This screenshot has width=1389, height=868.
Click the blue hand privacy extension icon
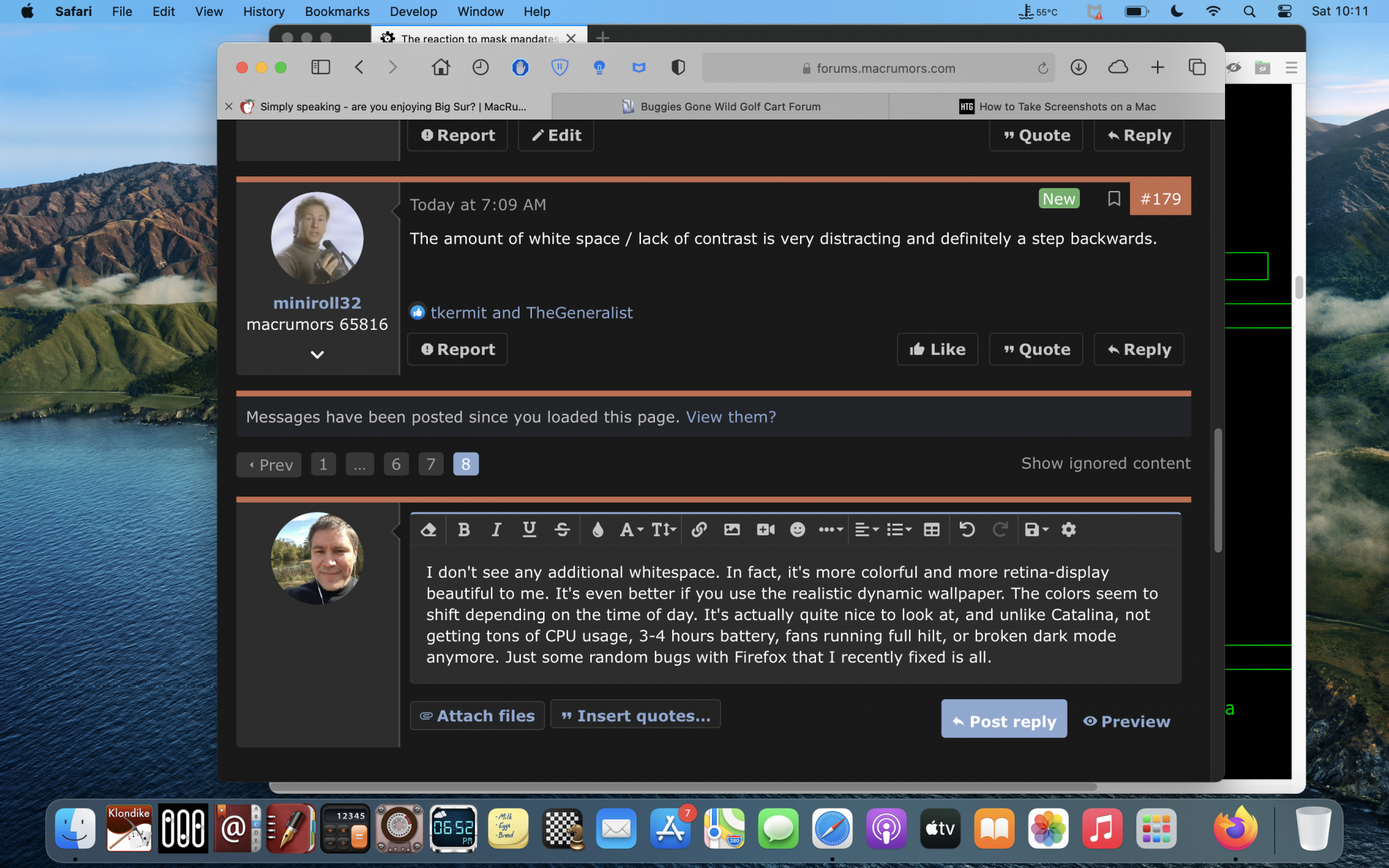pyautogui.click(x=520, y=67)
